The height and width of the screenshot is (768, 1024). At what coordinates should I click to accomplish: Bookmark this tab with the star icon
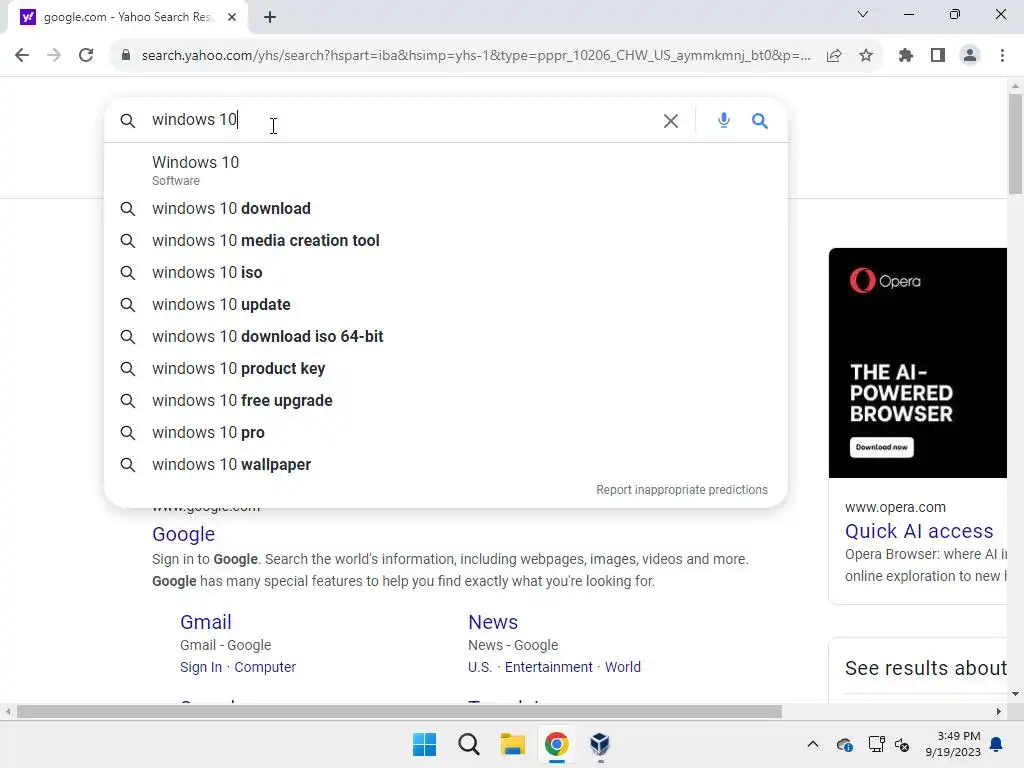(866, 56)
